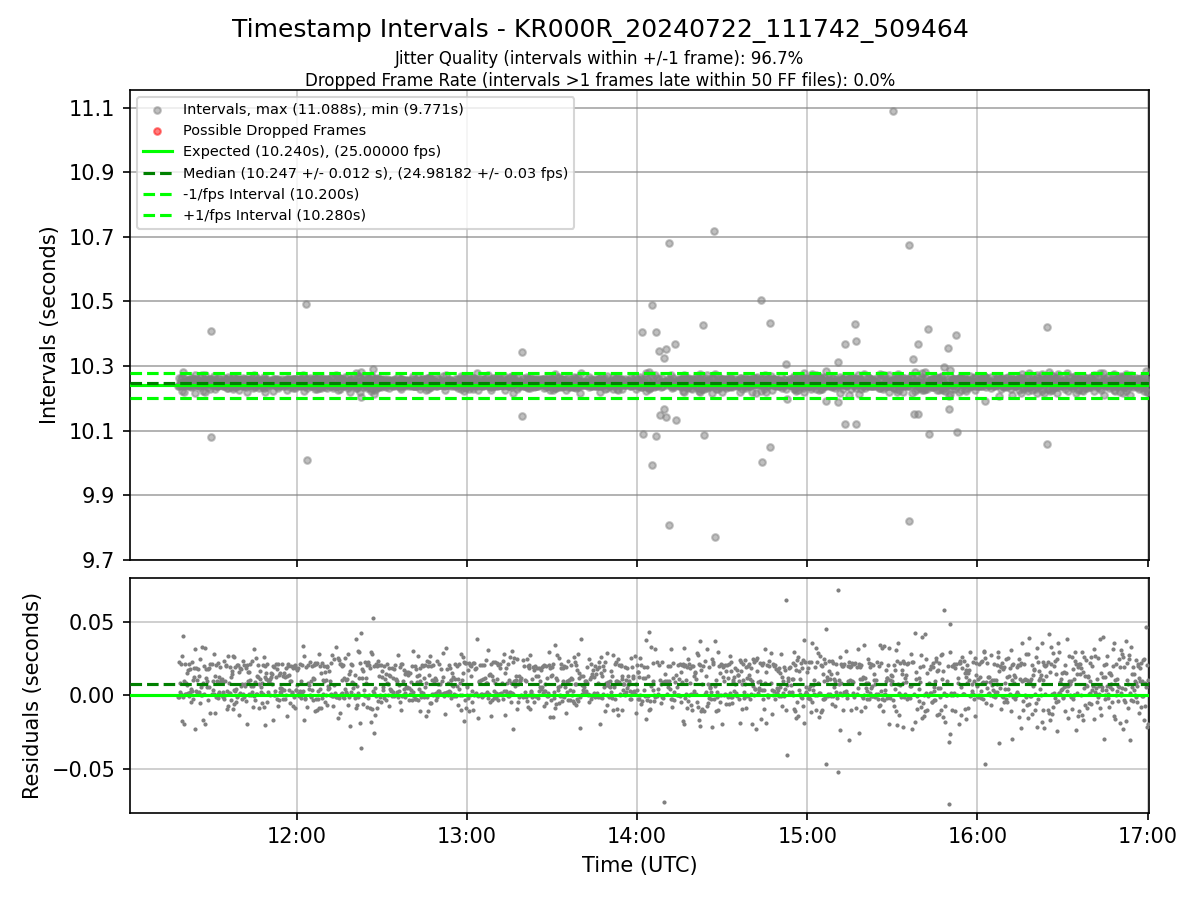Click the red dot marker in the legend

pos(157,130)
